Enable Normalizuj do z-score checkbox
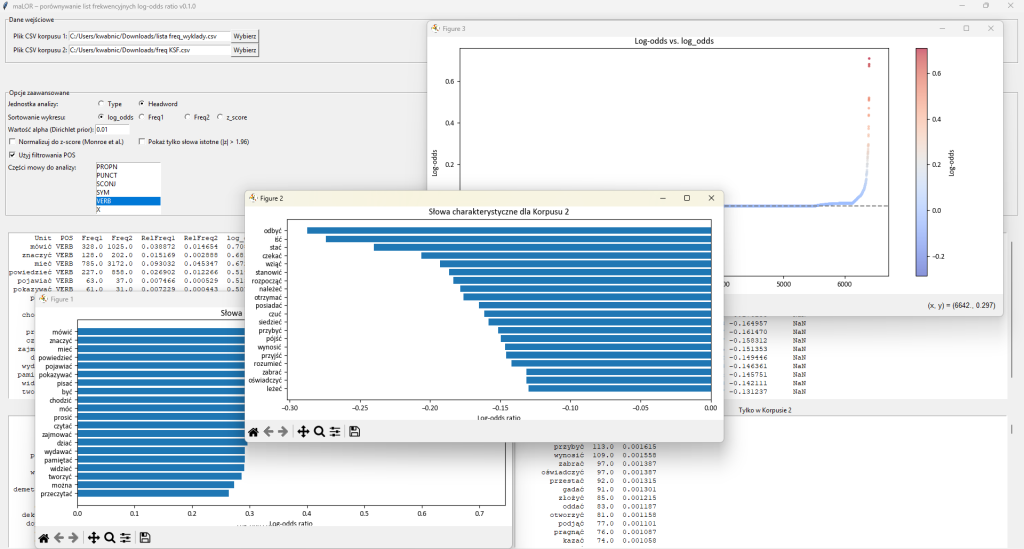The height and width of the screenshot is (549, 1024). (x=12, y=141)
